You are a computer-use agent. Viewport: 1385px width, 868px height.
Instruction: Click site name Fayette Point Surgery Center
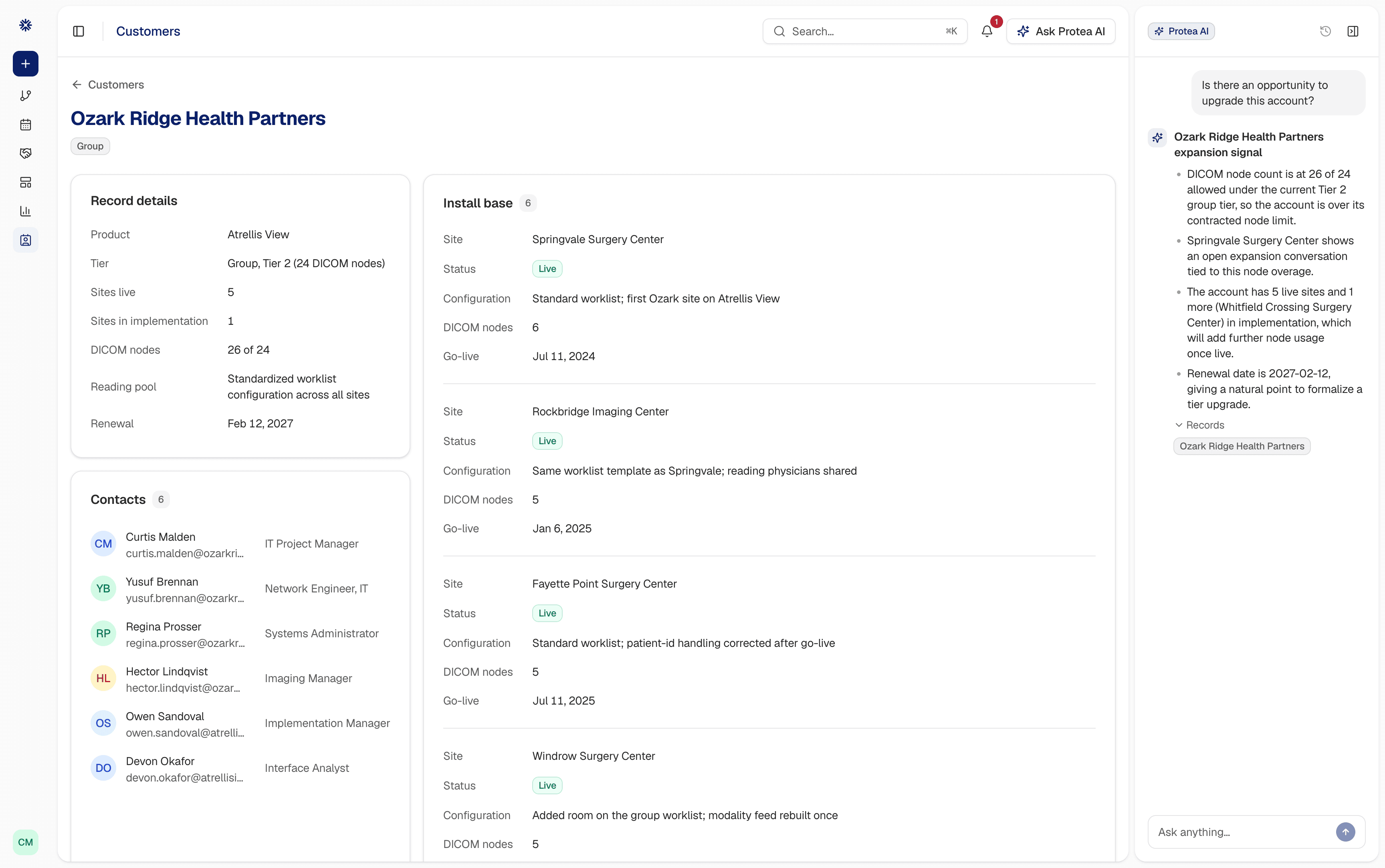[x=604, y=584]
